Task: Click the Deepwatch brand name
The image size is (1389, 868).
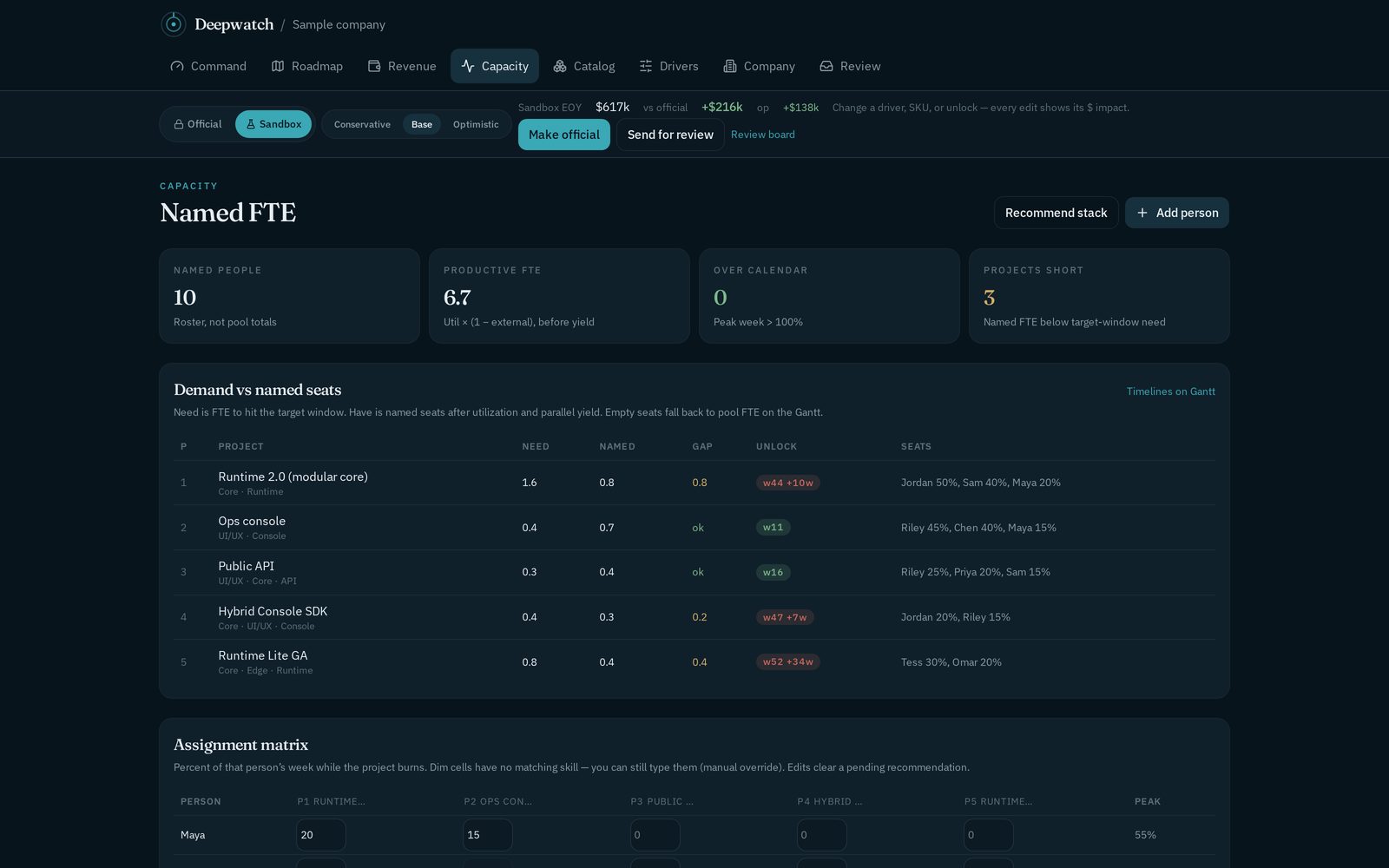Action: (x=234, y=24)
